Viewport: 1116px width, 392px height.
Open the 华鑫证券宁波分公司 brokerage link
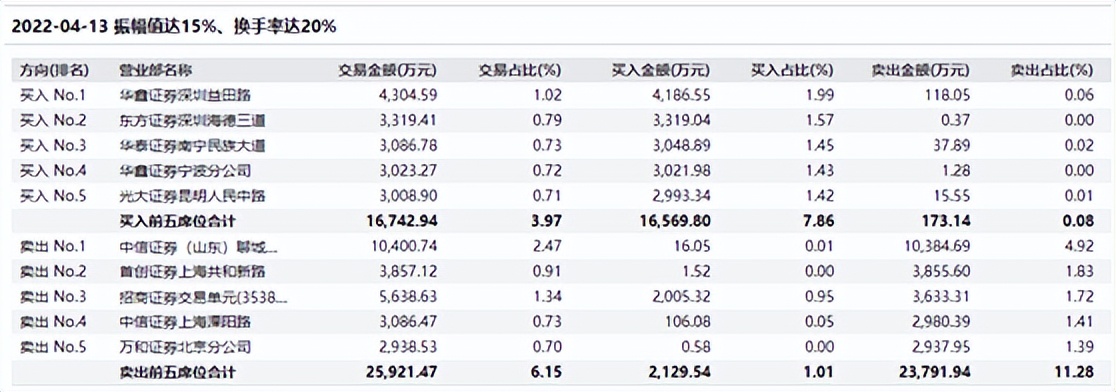point(185,171)
